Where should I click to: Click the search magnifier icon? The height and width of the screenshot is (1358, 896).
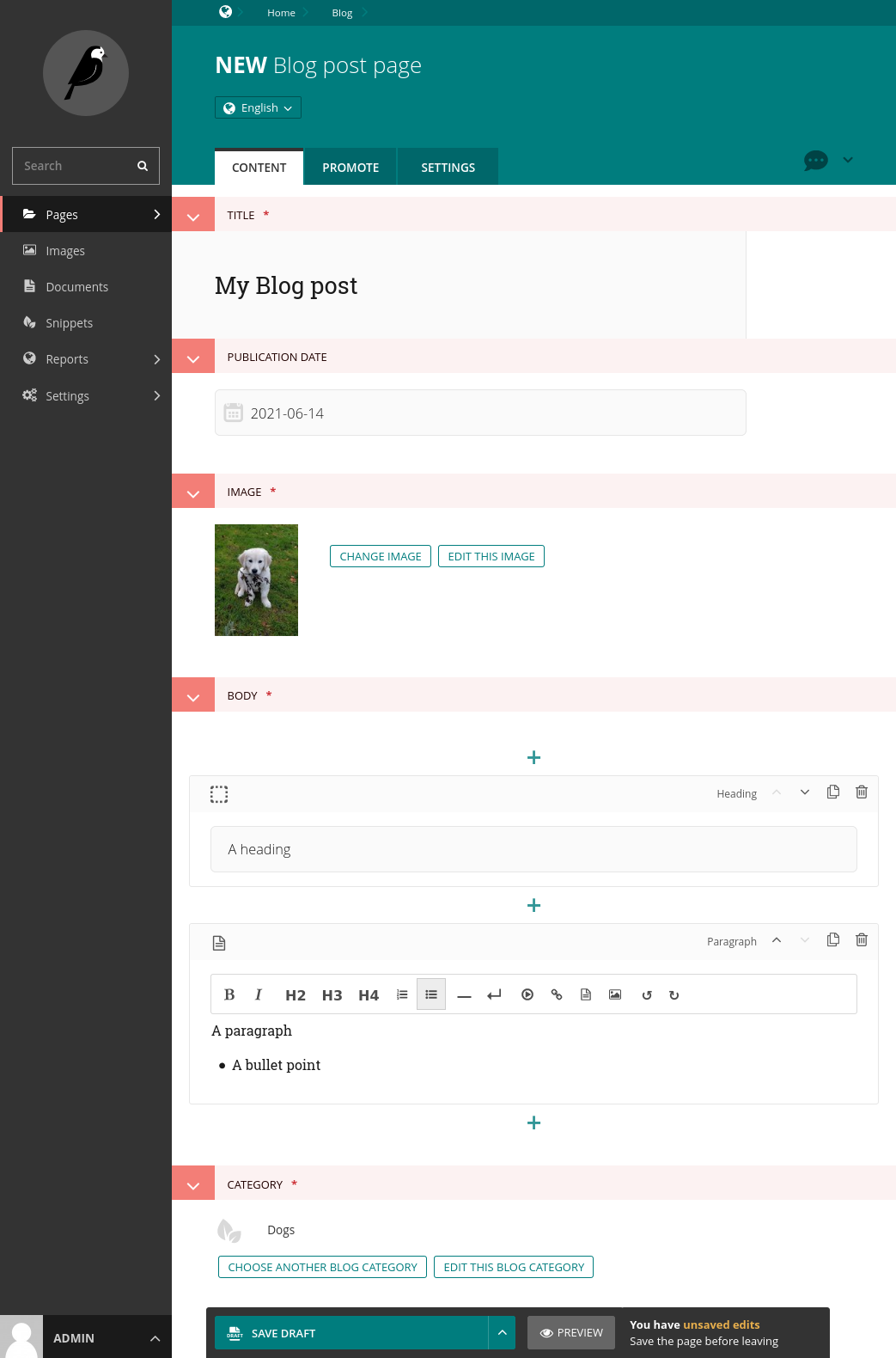tap(143, 166)
